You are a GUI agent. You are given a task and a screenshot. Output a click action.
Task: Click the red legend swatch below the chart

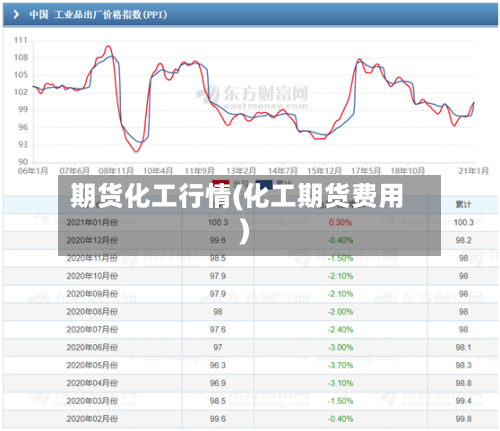(x=221, y=183)
